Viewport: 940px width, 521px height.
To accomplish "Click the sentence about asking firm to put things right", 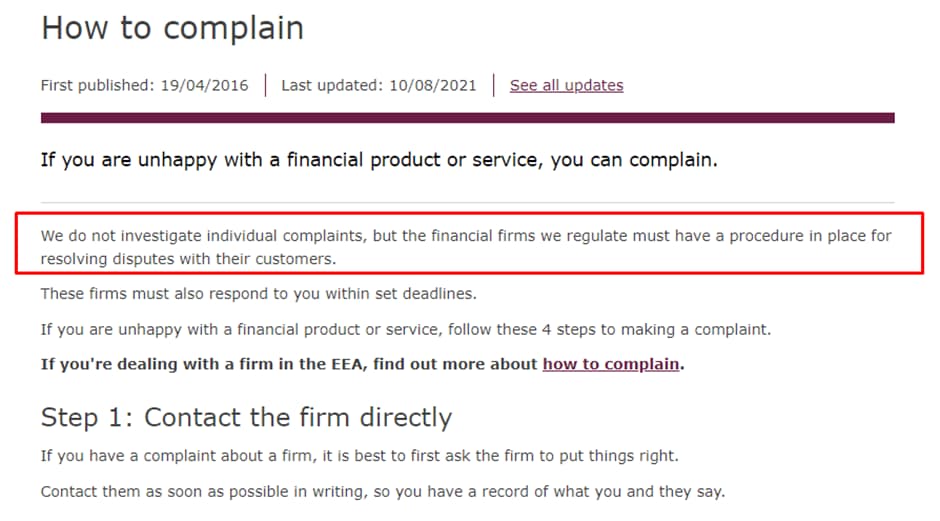I will [x=360, y=456].
